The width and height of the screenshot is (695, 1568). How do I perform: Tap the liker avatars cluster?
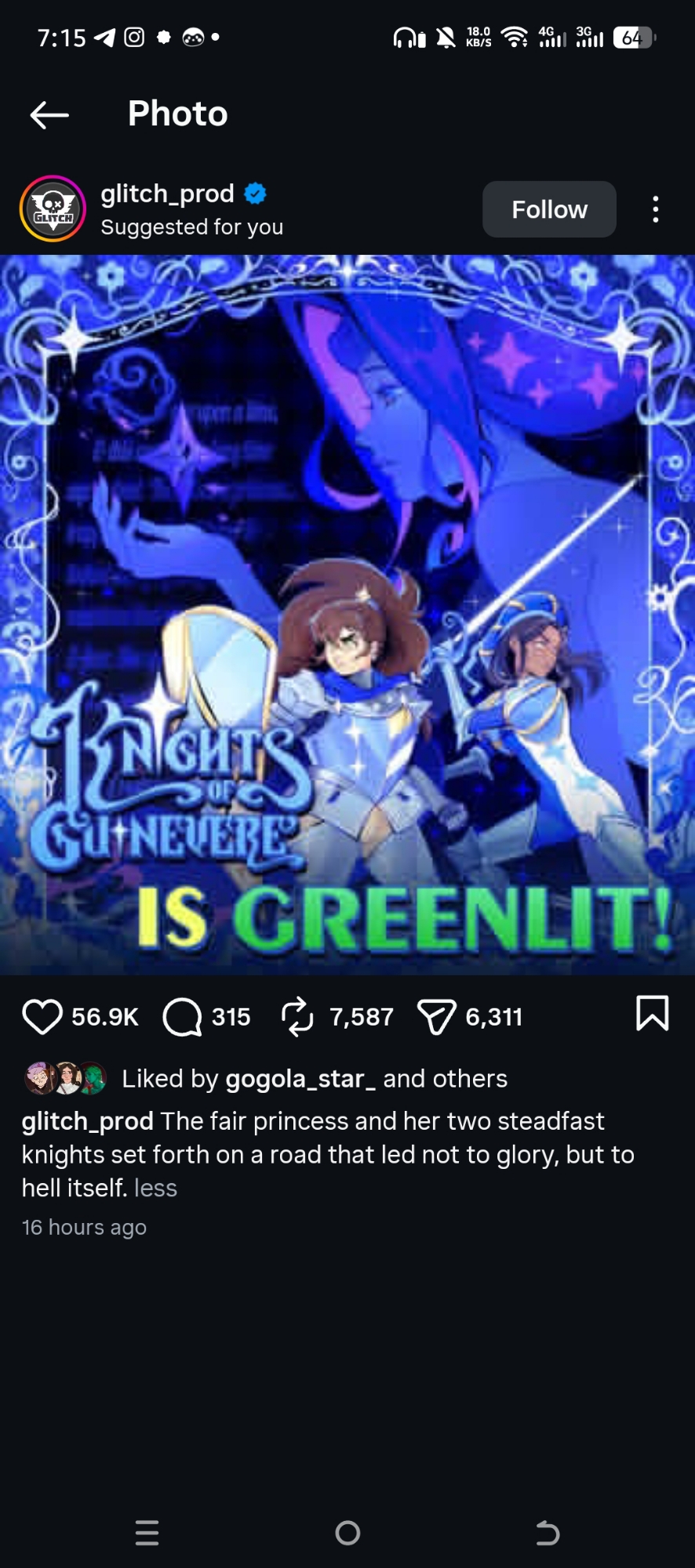67,1078
